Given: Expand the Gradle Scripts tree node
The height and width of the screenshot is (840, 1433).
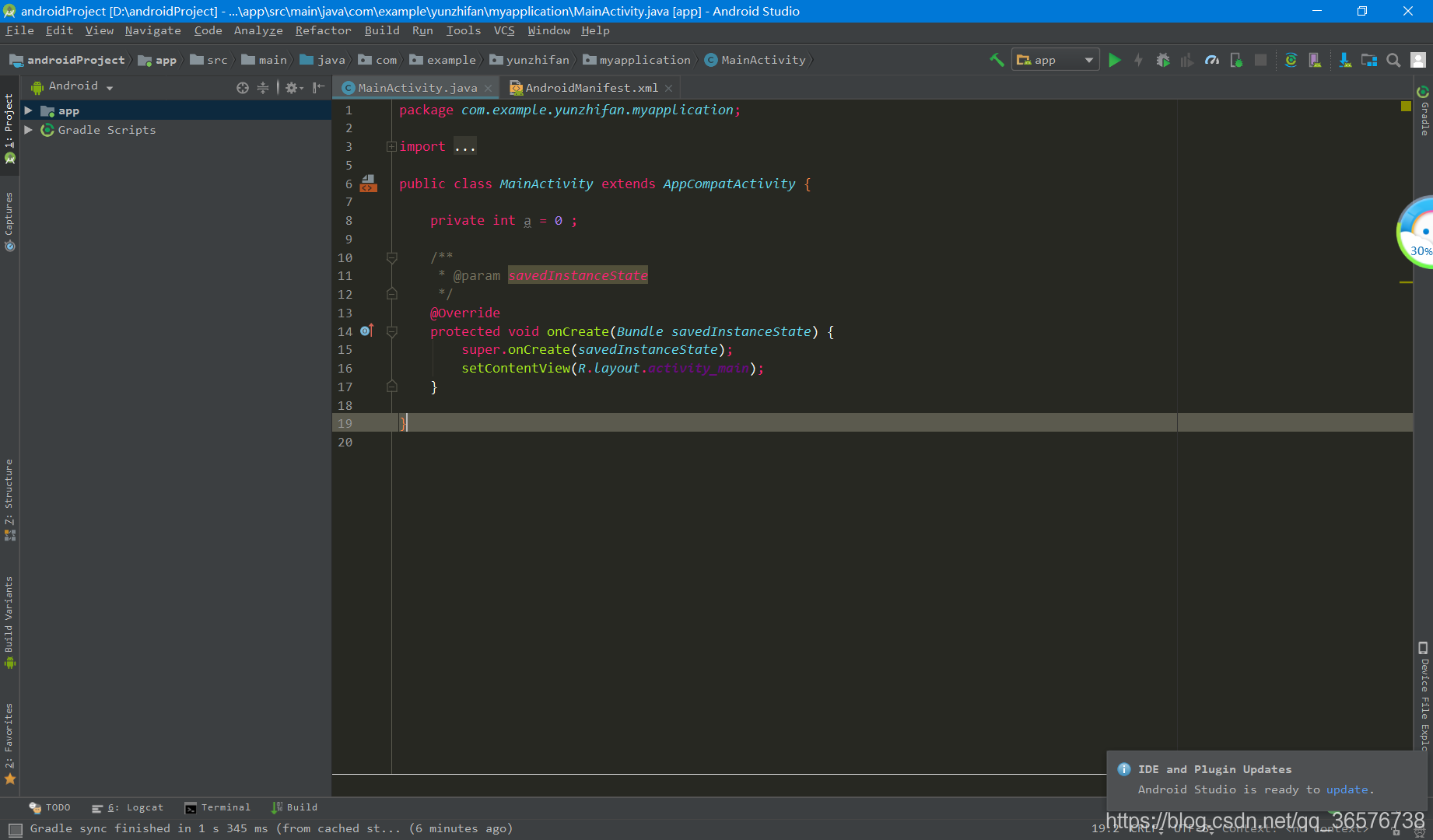Looking at the screenshot, I should click(x=28, y=130).
